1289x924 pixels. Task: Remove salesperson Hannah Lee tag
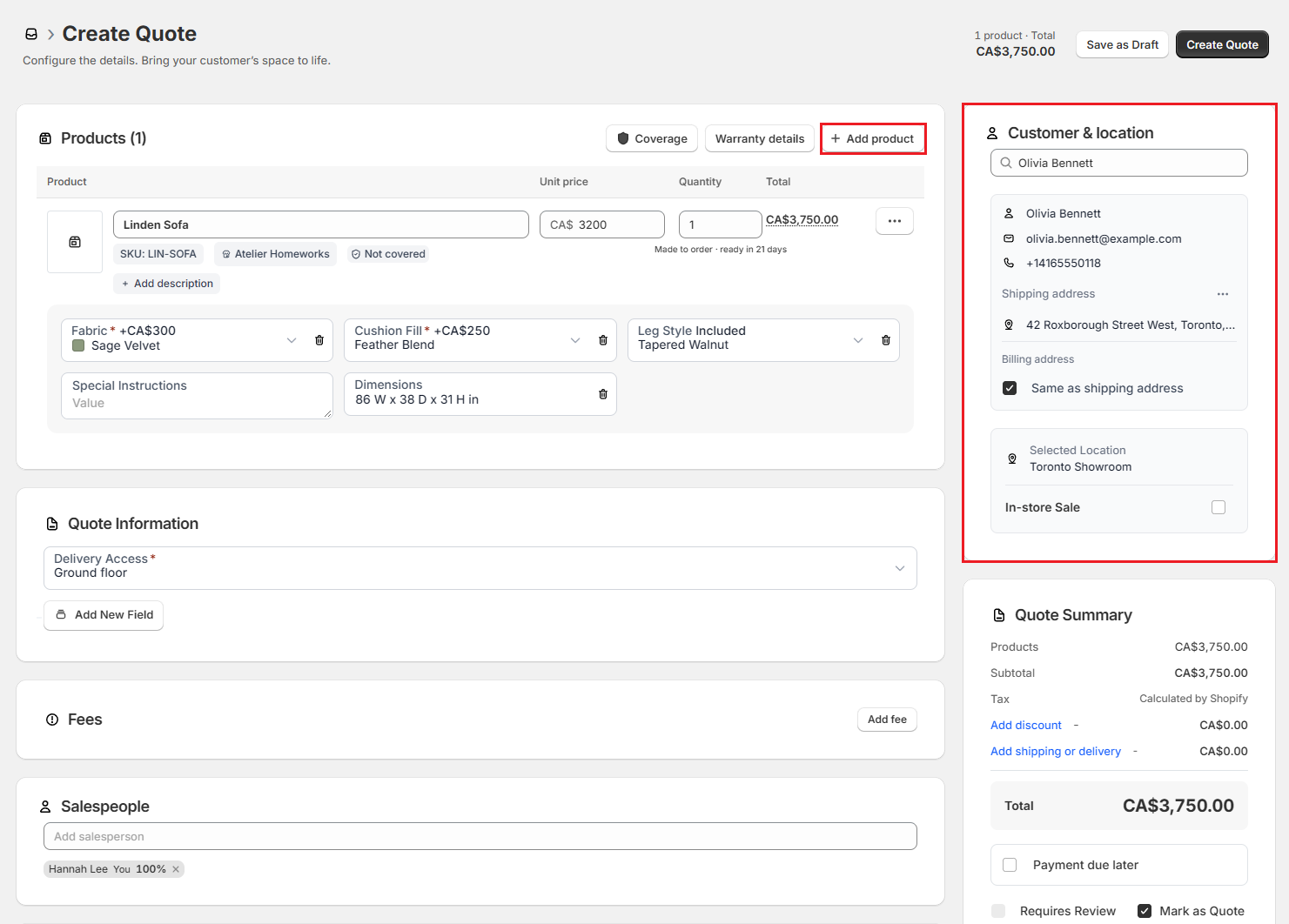176,869
